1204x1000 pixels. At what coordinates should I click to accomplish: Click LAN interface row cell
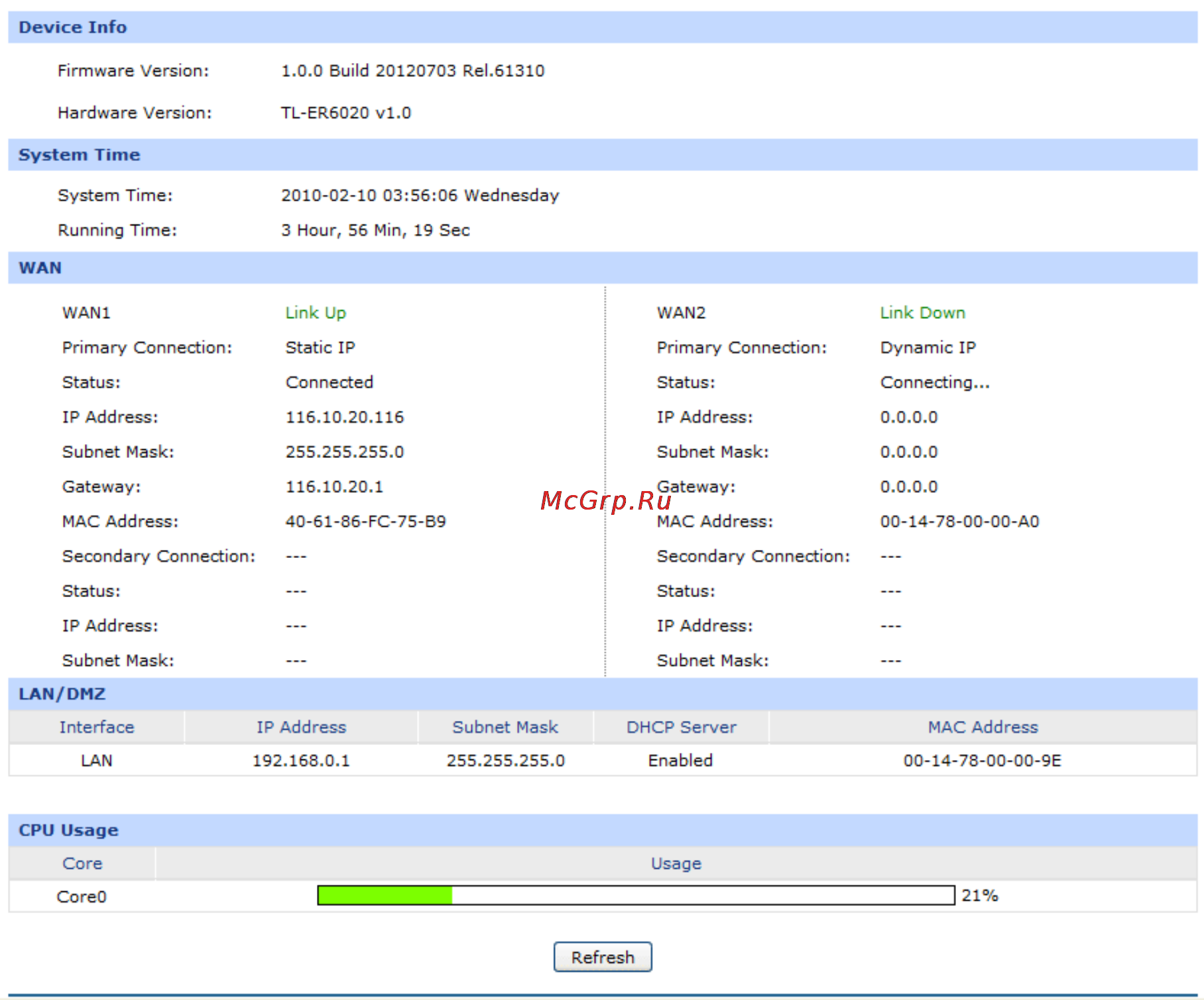(x=97, y=760)
